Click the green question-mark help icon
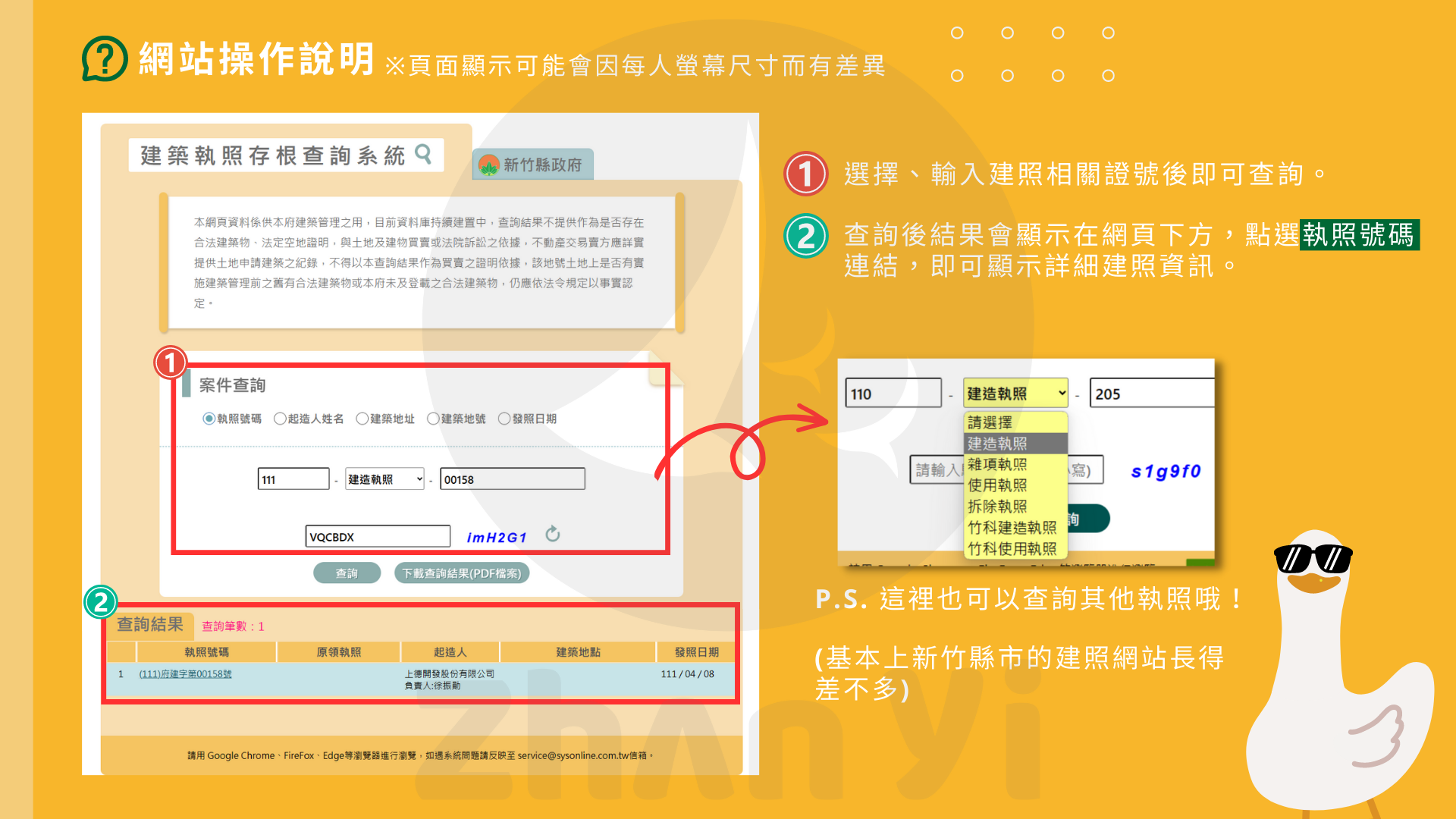 (105, 58)
